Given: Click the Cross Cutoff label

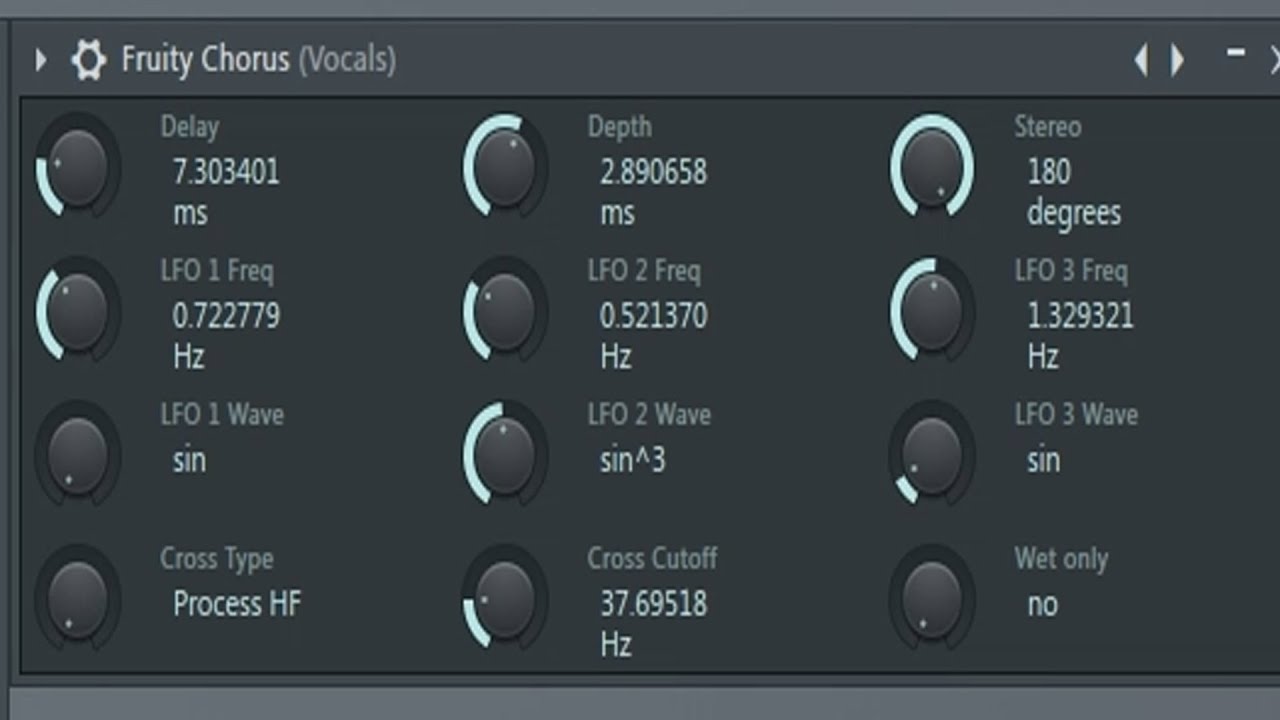Looking at the screenshot, I should coord(652,558).
